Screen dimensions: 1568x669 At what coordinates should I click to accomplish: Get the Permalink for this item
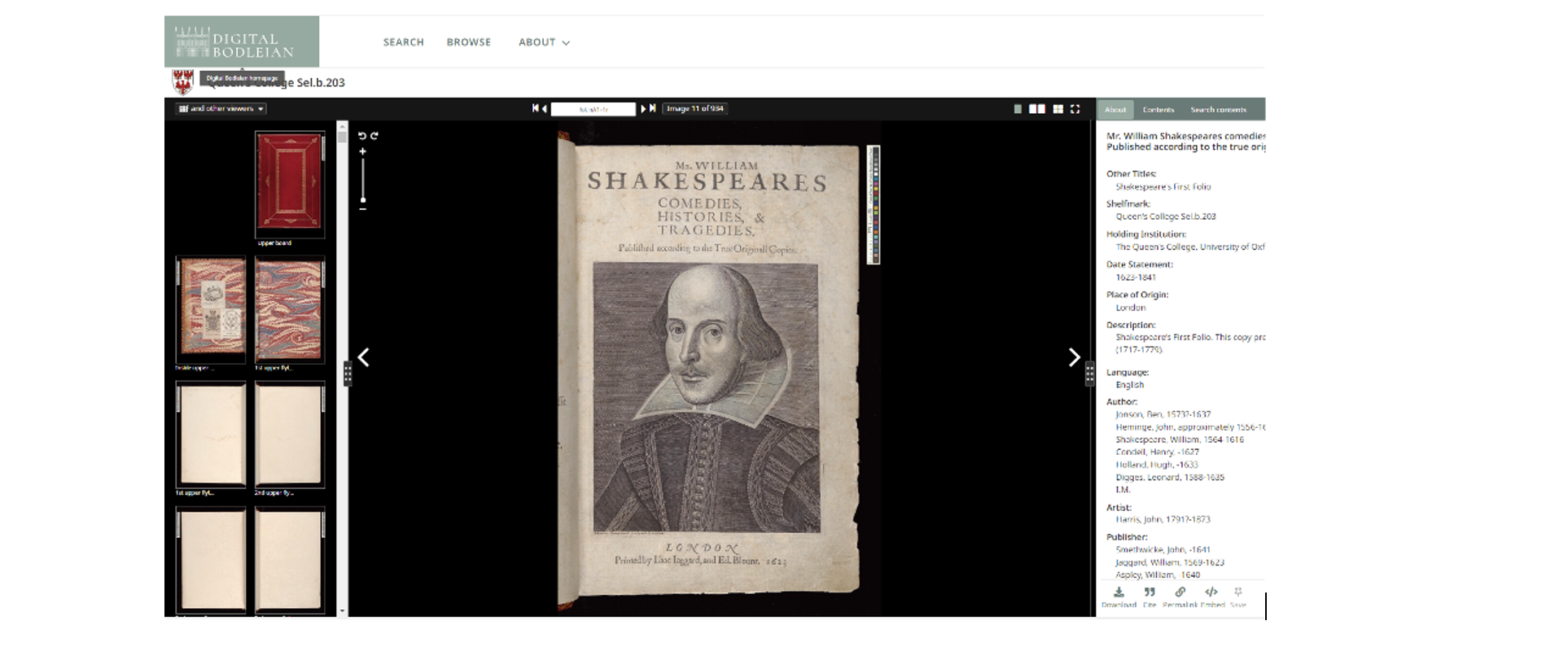1180,597
